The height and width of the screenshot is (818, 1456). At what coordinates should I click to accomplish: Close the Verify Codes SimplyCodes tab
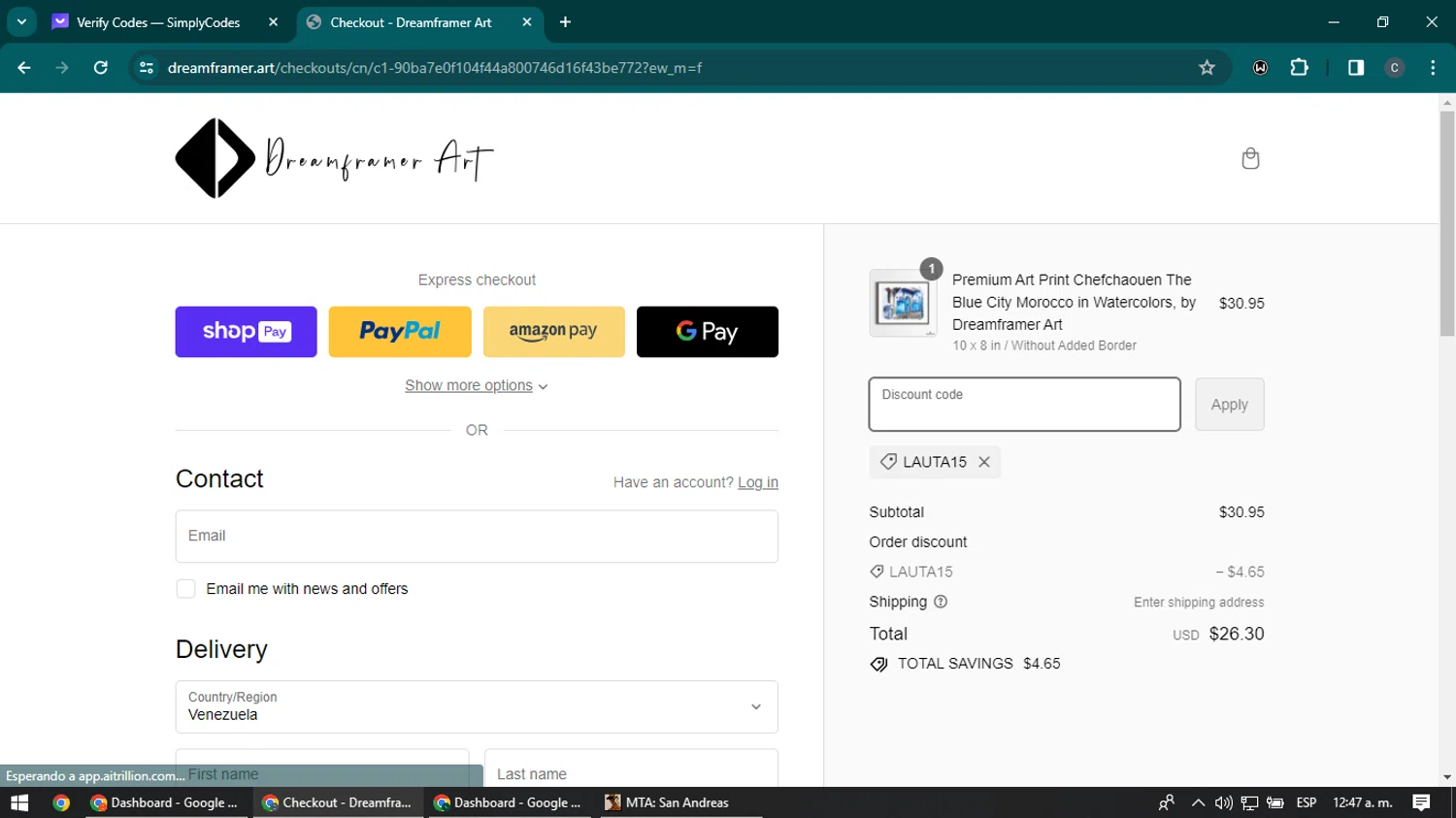click(x=273, y=21)
